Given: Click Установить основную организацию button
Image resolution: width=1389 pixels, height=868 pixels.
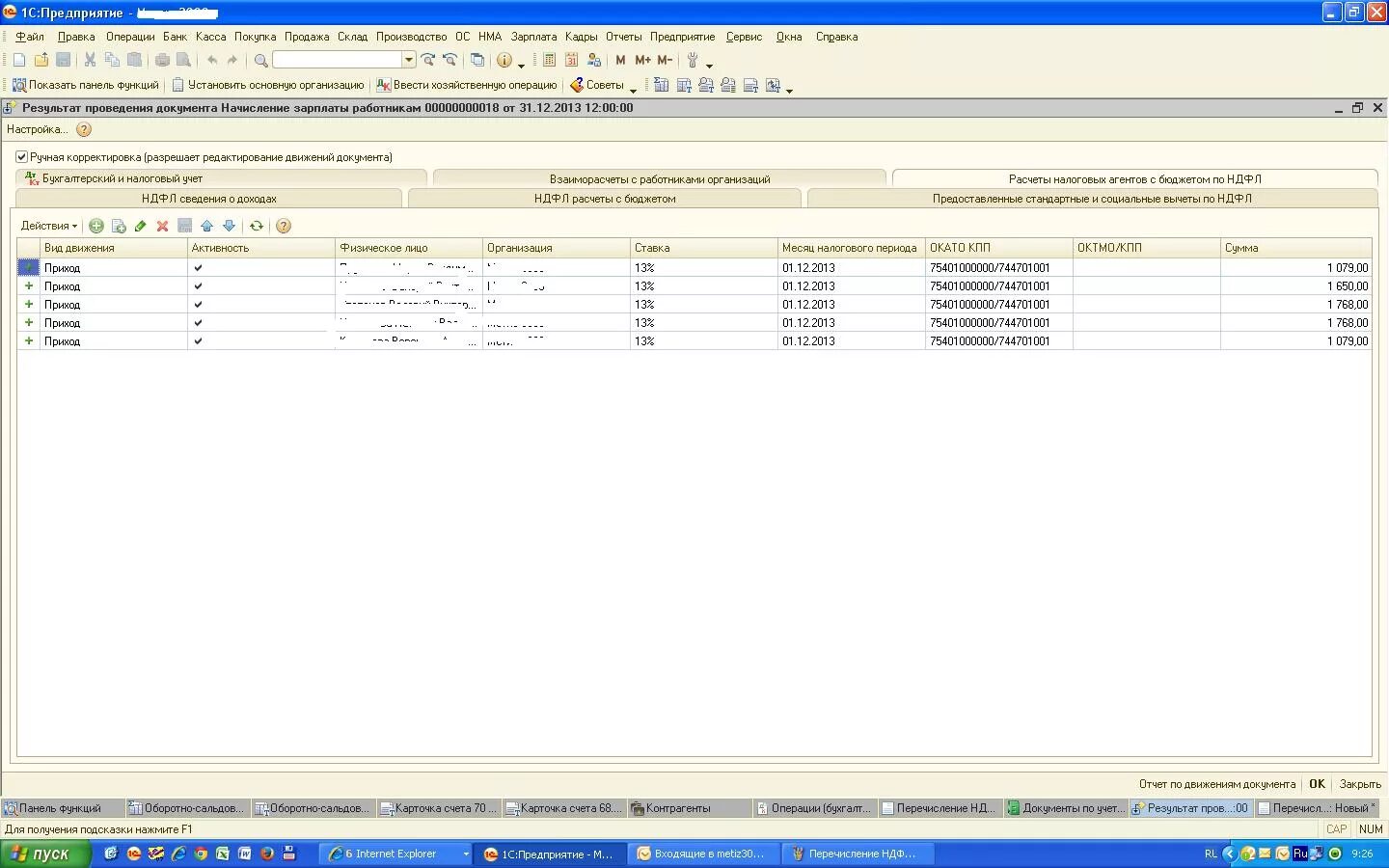Looking at the screenshot, I should (268, 85).
